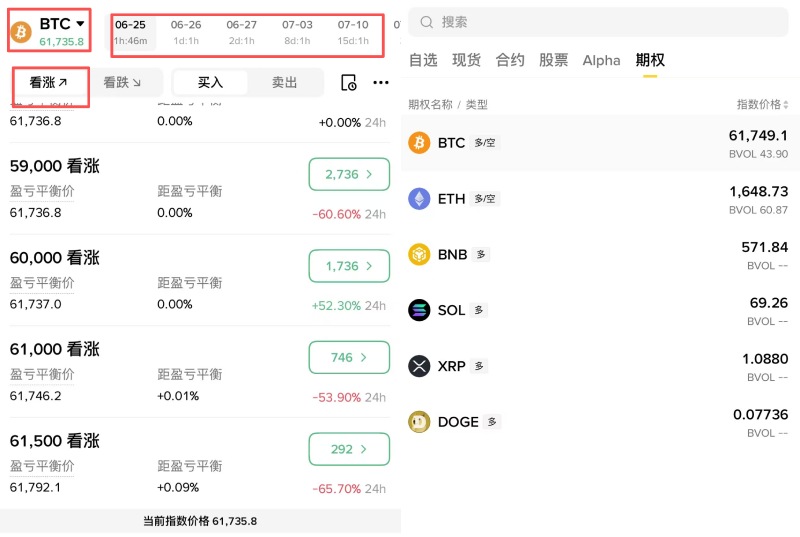Click the Bitcoin logo beside the BTC selector

[21, 32]
